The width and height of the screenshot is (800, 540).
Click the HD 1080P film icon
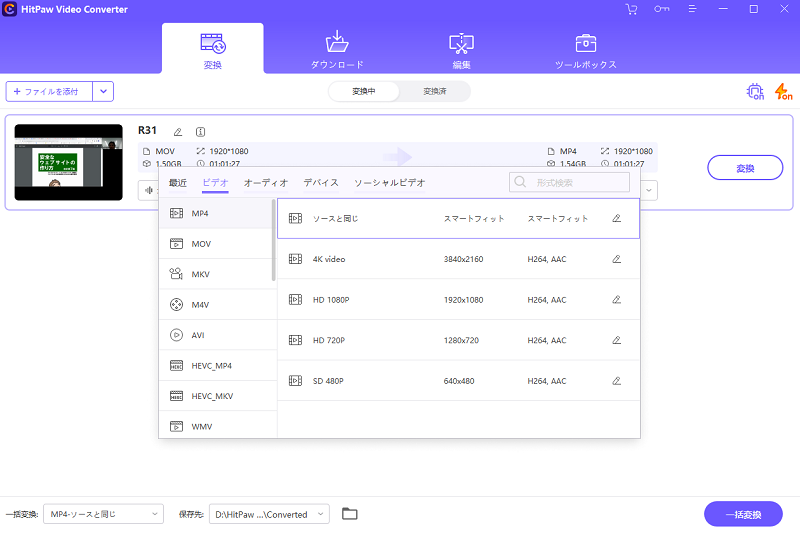295,300
